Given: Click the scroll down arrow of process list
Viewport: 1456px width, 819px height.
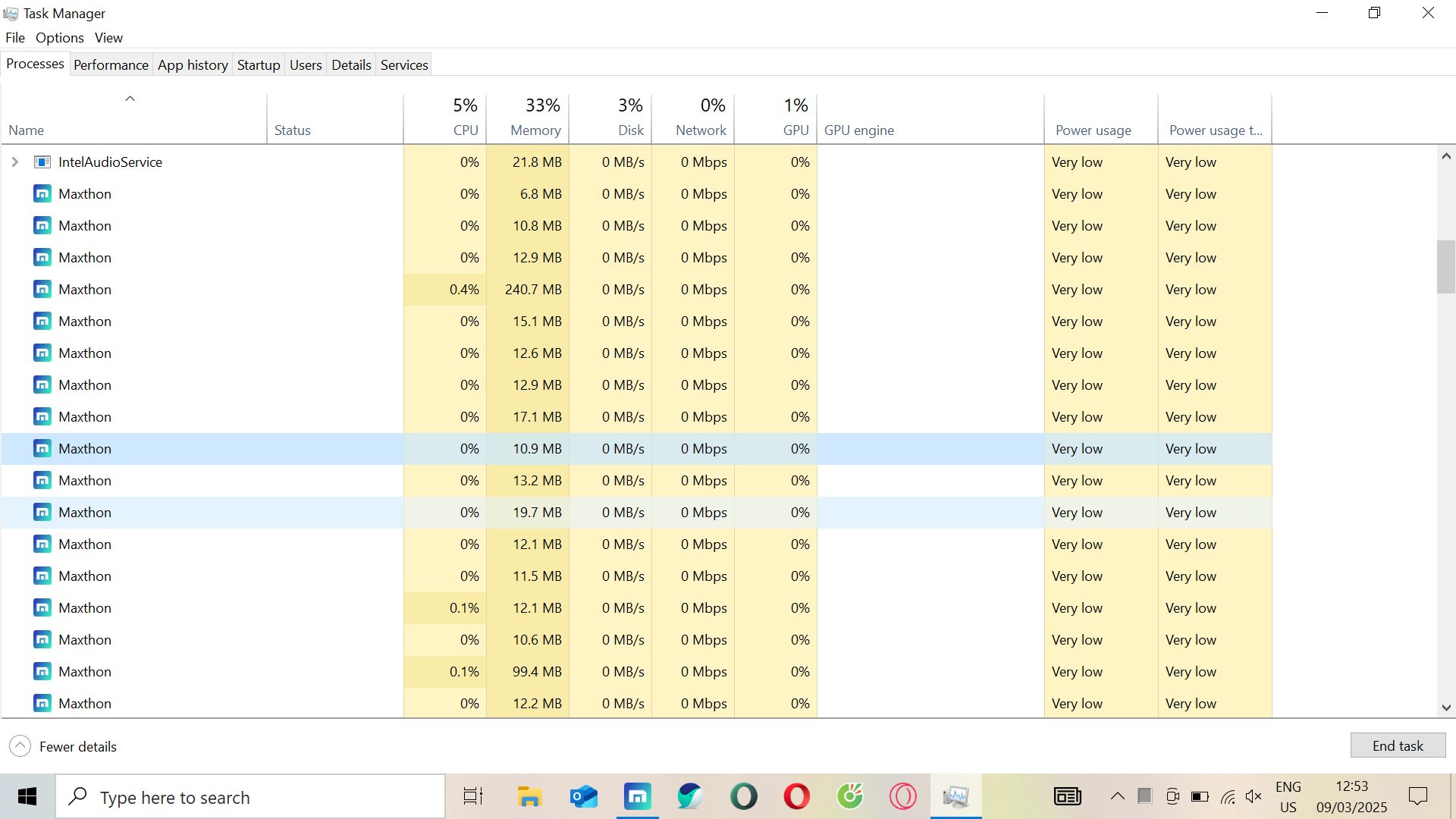Looking at the screenshot, I should [x=1446, y=707].
